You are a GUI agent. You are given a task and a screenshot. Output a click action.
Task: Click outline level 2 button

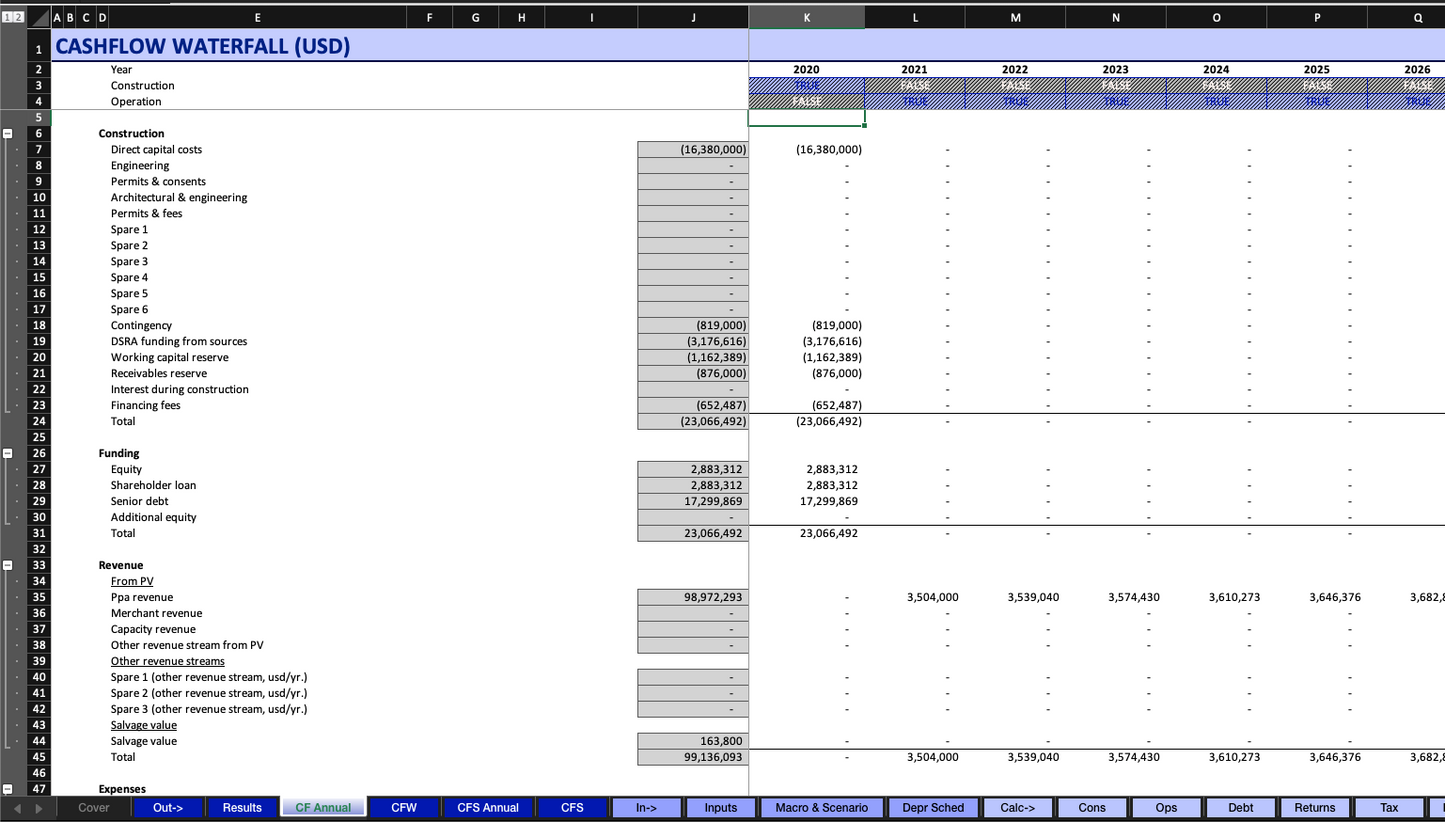[x=18, y=17]
